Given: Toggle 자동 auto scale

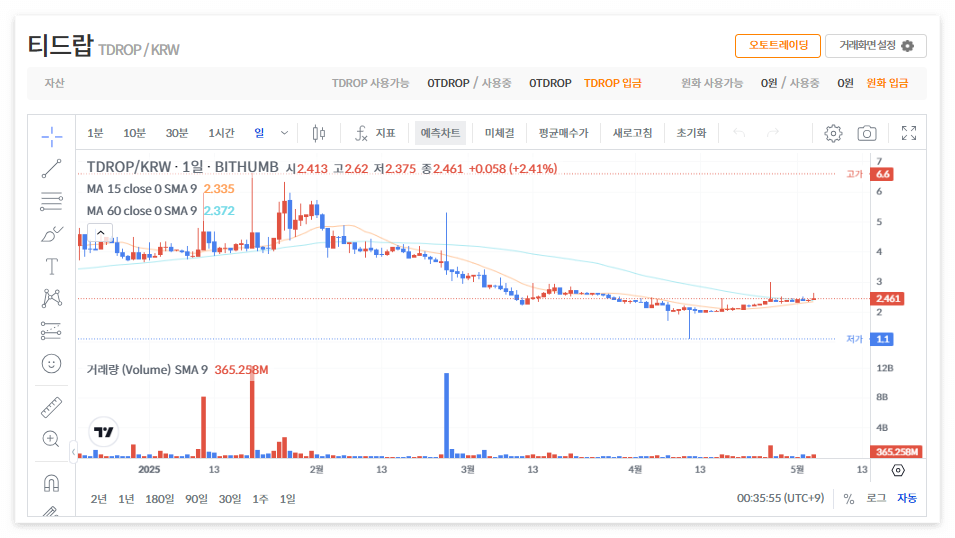Looking at the screenshot, I should coord(907,499).
